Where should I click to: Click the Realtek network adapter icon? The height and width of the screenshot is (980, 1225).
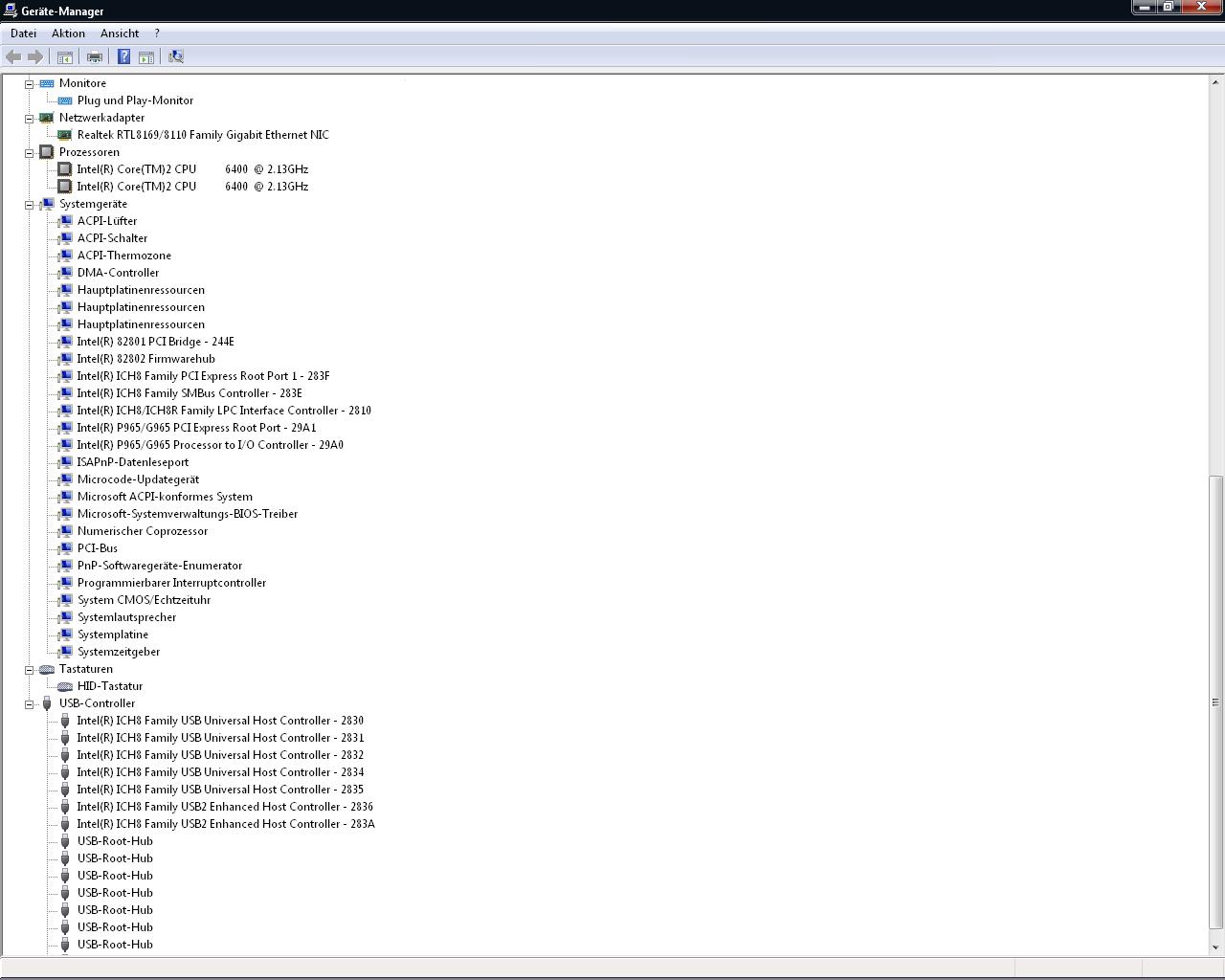65,135
